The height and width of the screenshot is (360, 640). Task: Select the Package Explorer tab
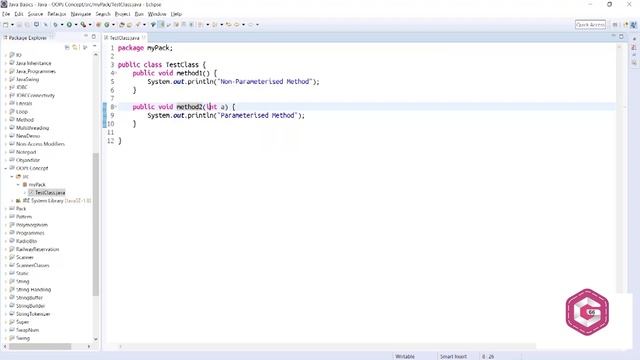(28, 38)
